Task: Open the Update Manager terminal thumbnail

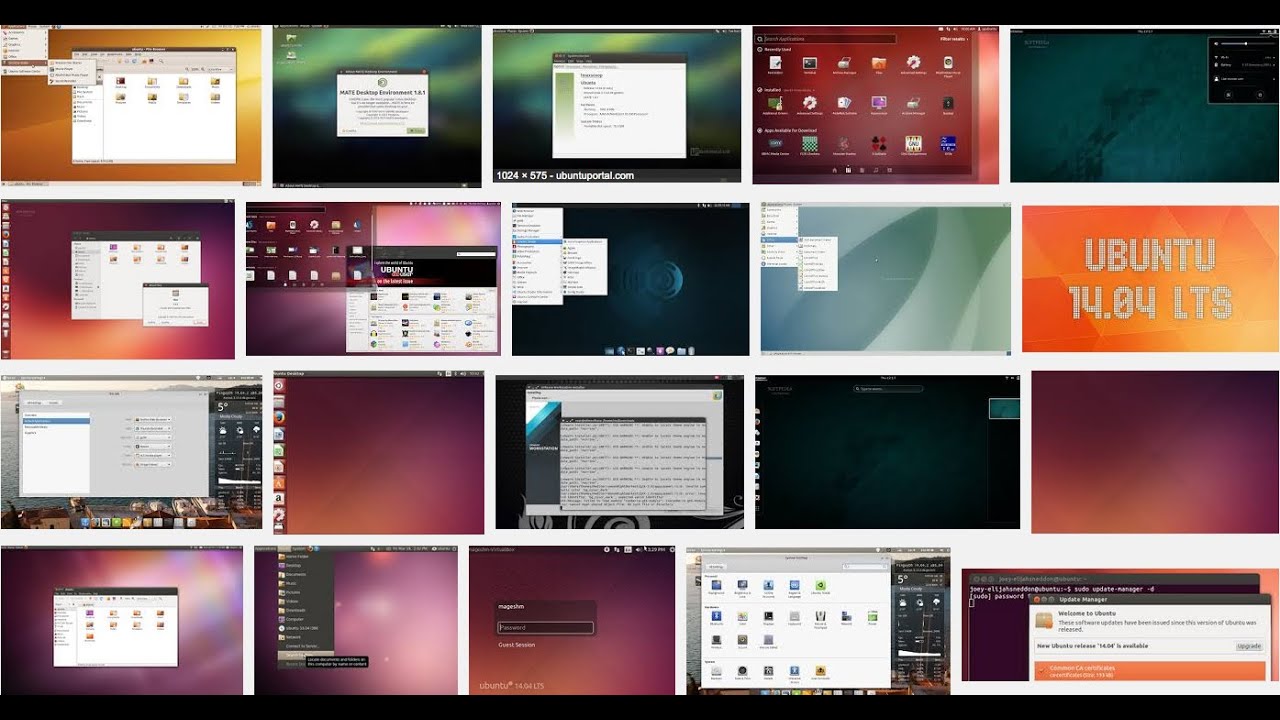Action: click(x=1120, y=626)
